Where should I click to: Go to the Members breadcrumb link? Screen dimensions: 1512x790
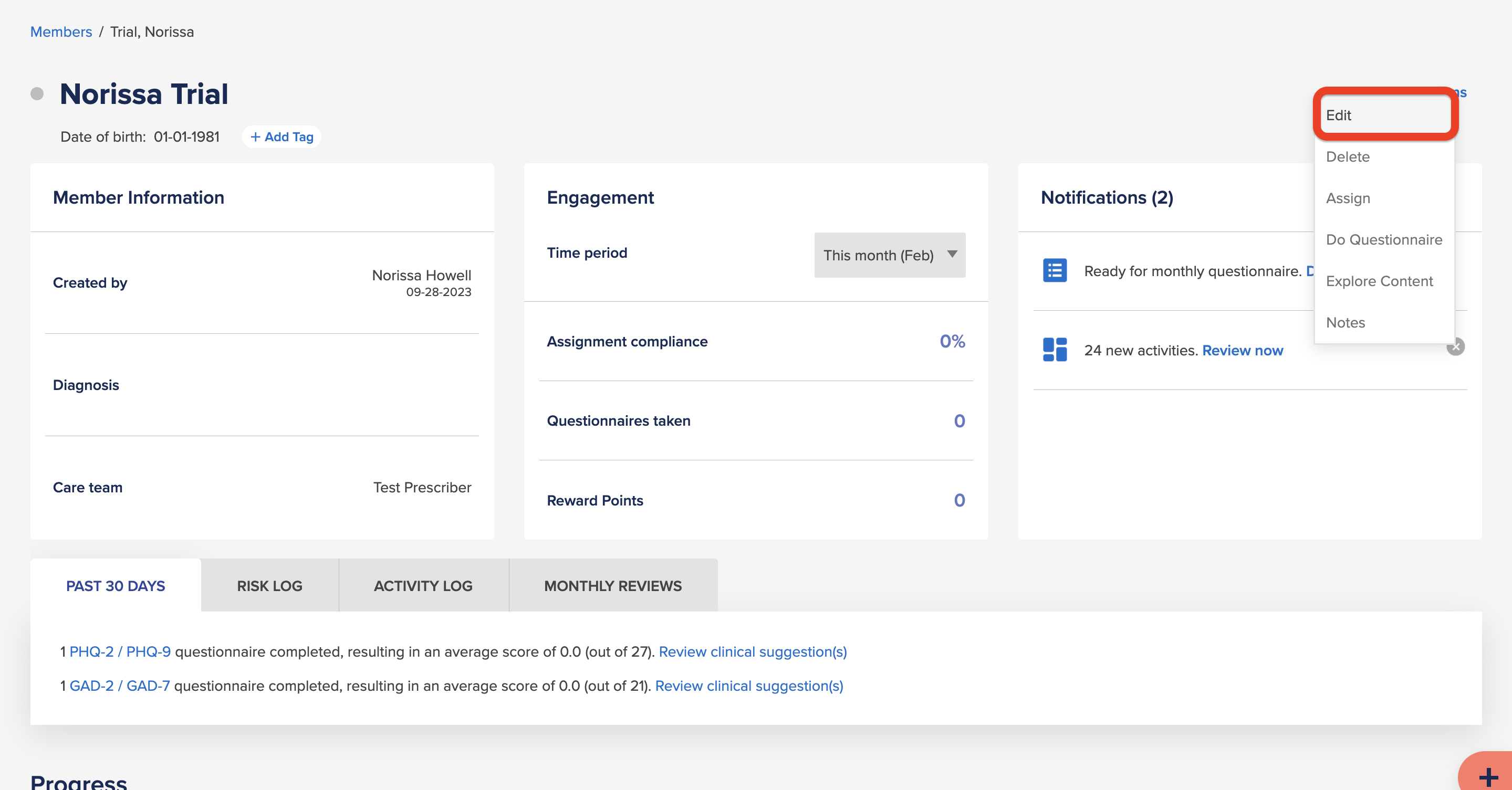(x=61, y=31)
